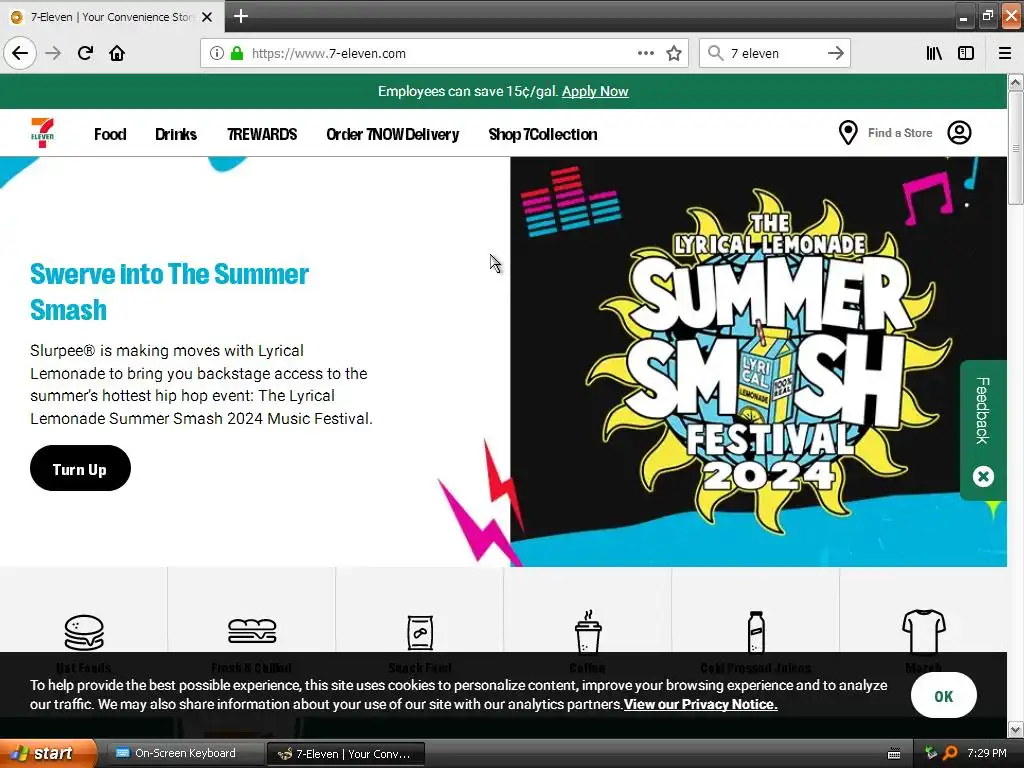Click Find a Store
Screen dimensions: 1024x768
(x=900, y=133)
